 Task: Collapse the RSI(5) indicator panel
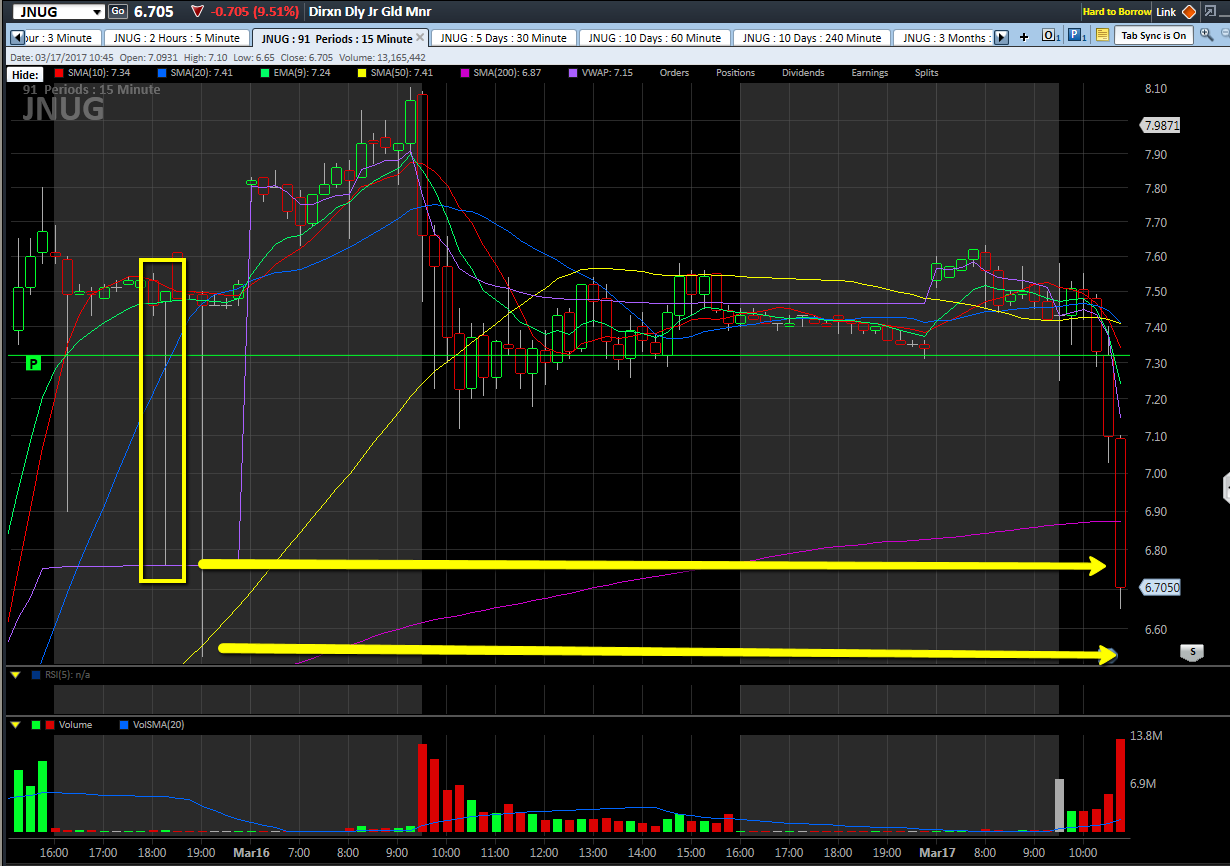(15, 675)
